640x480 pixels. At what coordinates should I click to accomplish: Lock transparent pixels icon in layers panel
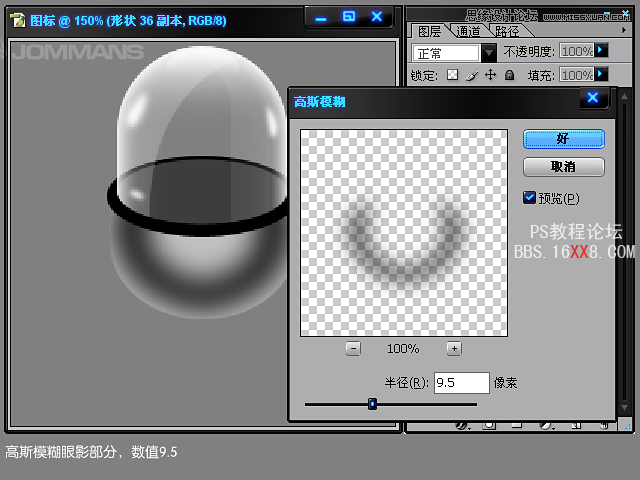point(452,75)
